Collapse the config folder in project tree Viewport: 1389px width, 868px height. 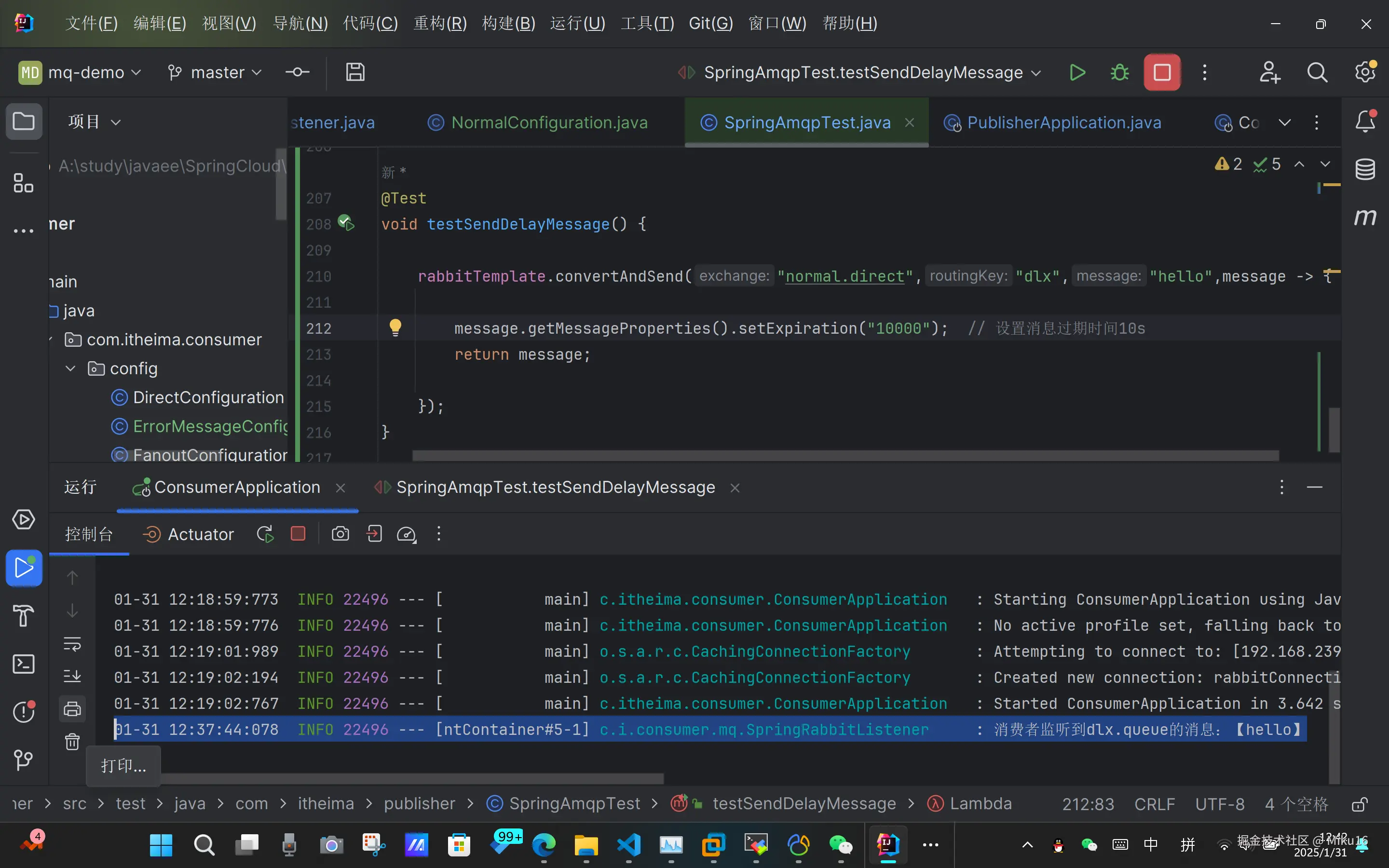pos(70,368)
